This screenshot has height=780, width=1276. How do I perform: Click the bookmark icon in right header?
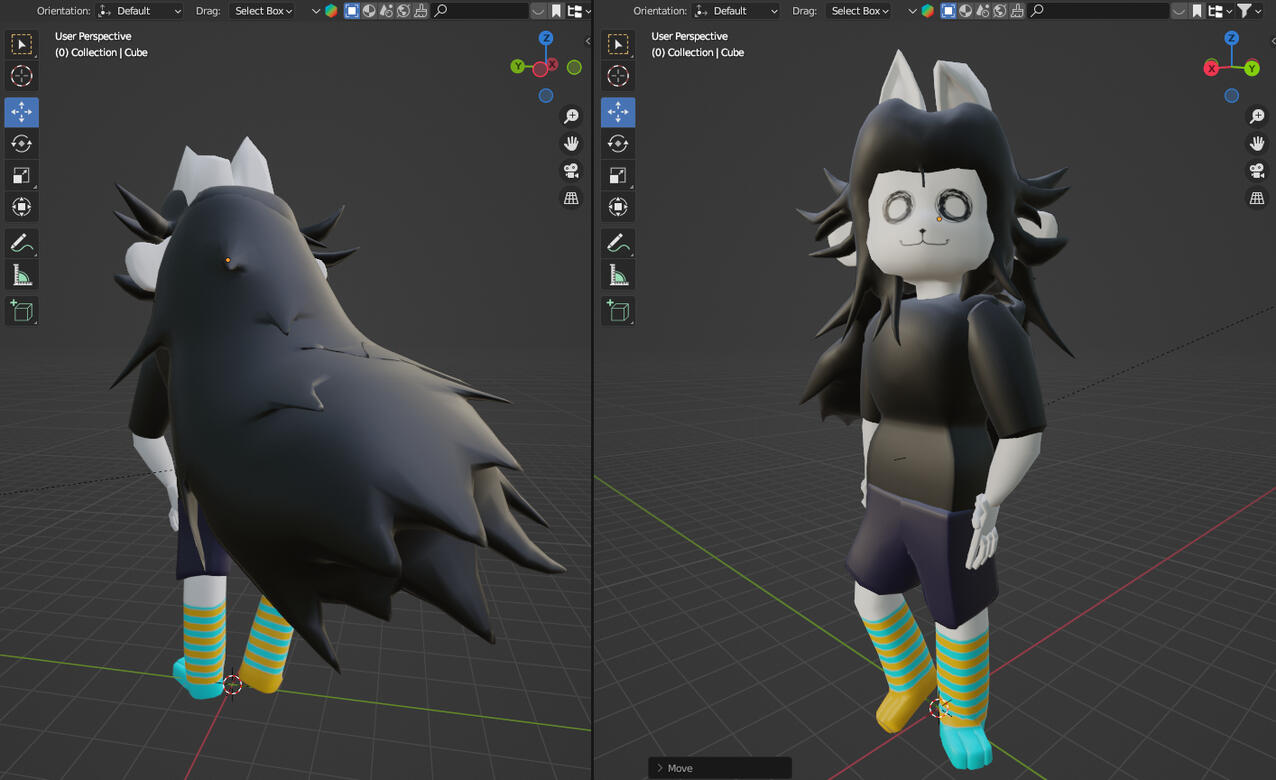[x=1197, y=11]
